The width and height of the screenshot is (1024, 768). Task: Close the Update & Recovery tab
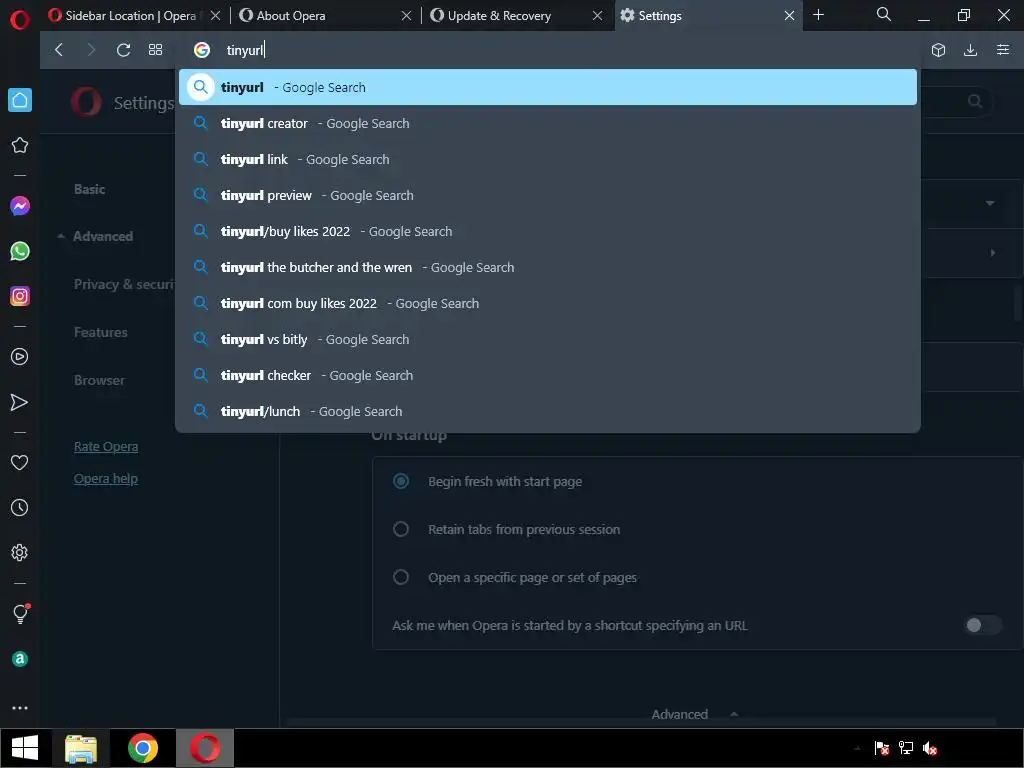(x=598, y=16)
